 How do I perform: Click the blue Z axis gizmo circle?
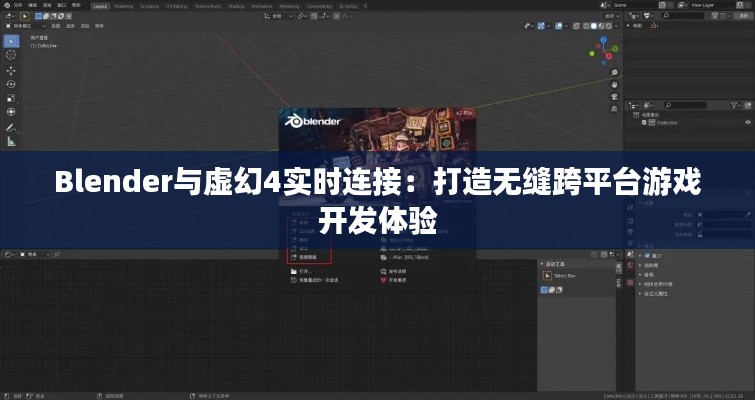coord(603,40)
